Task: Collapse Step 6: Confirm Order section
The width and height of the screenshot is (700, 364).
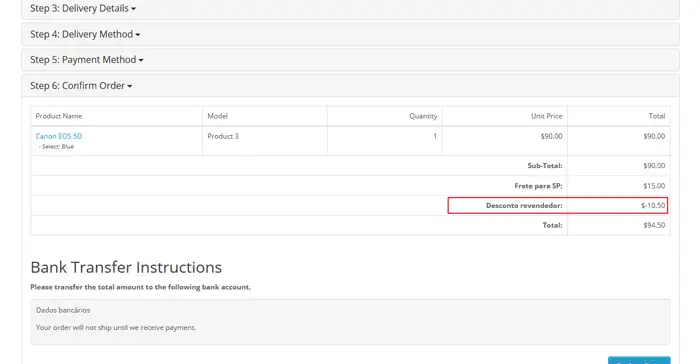Action: (81, 86)
